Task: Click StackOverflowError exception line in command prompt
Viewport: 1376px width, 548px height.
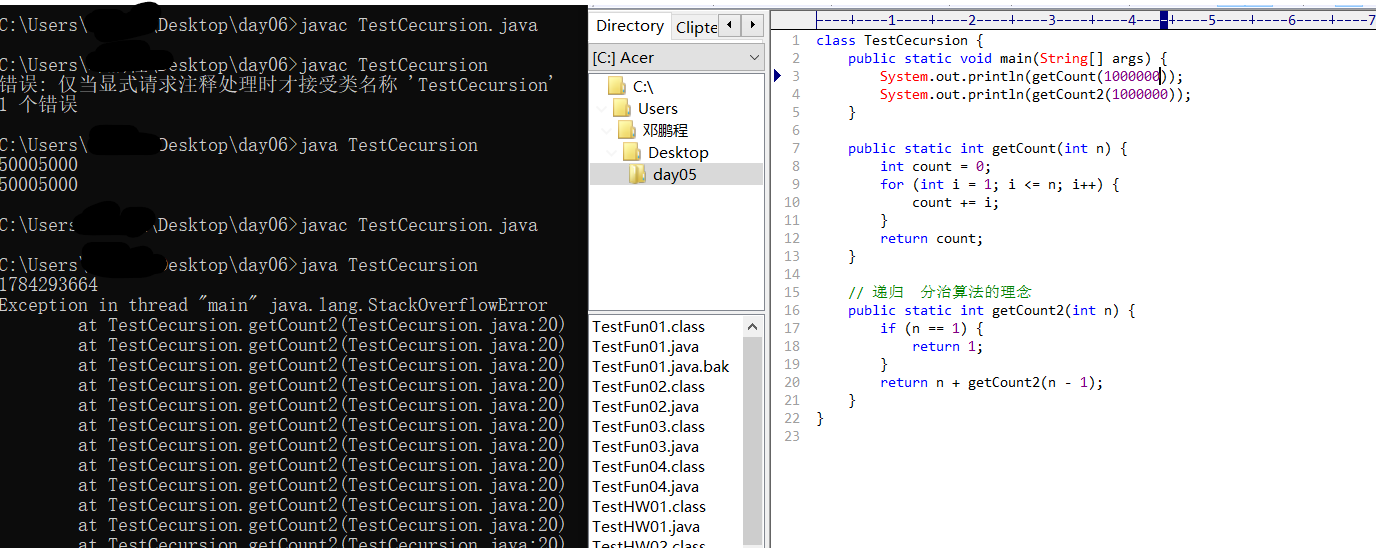Action: (x=274, y=305)
